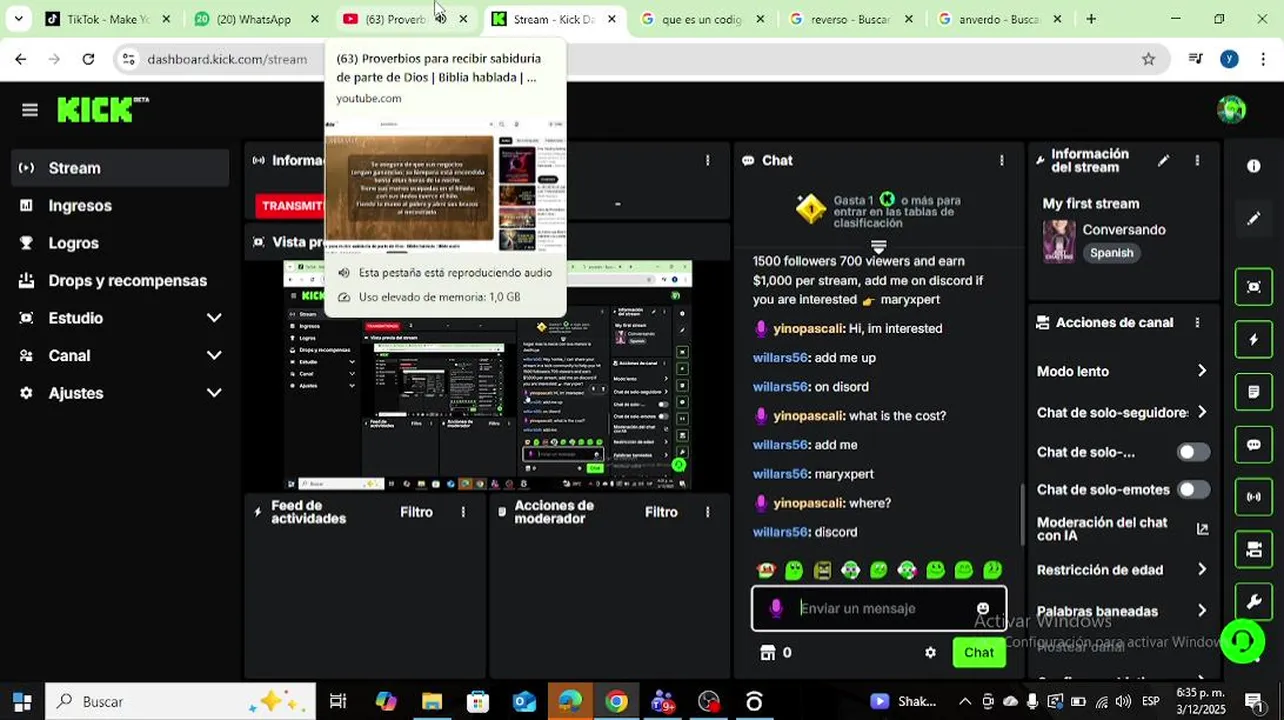
Task: Open Chat de solo-seguidores options chevron
Action: coord(1202,412)
